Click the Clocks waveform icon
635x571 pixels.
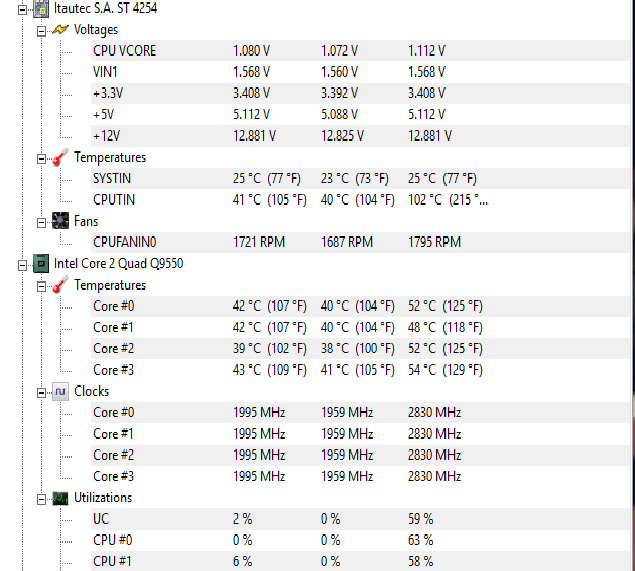click(x=60, y=392)
